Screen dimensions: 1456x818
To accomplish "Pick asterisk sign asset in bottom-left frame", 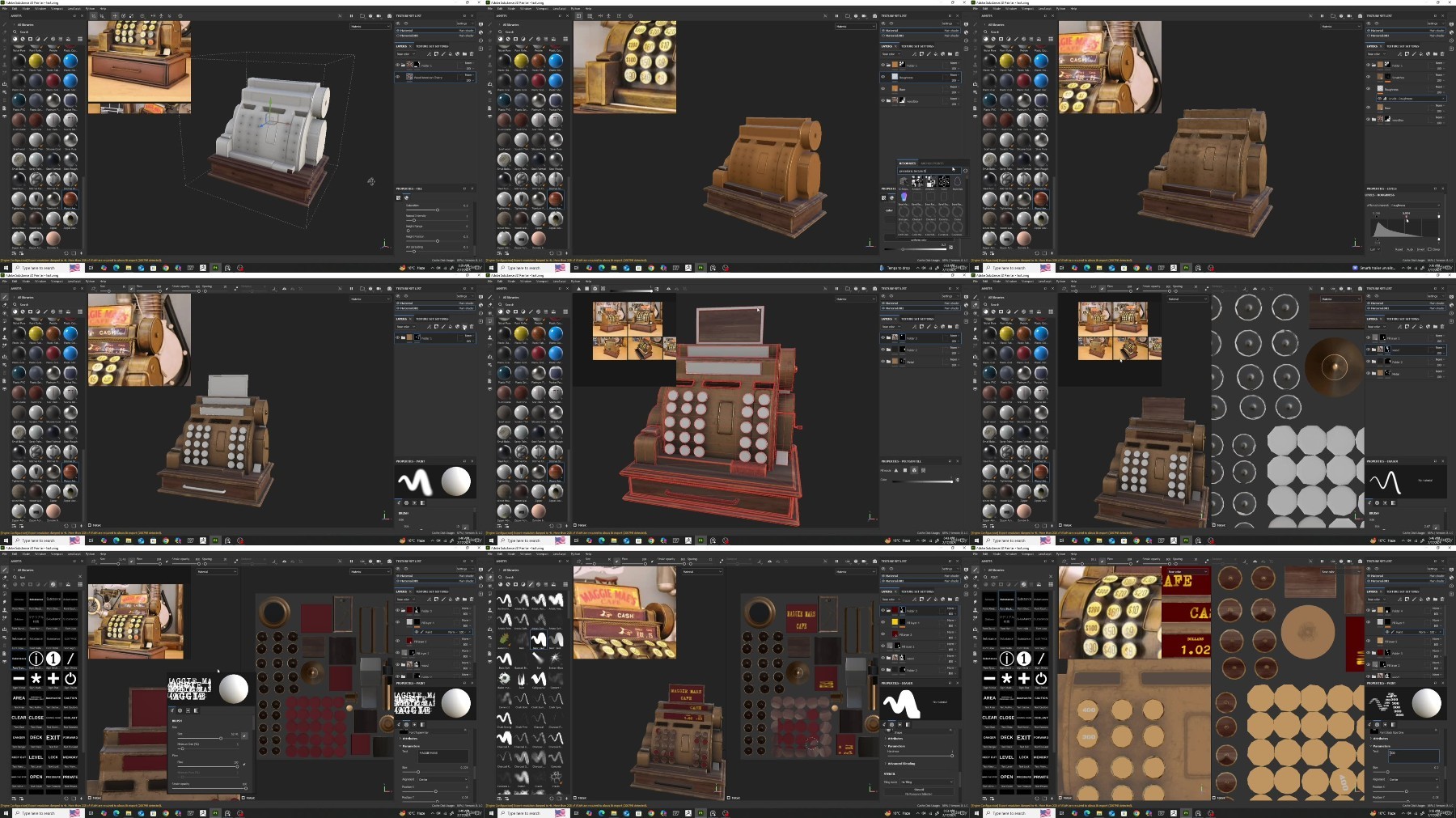I will click(x=36, y=679).
